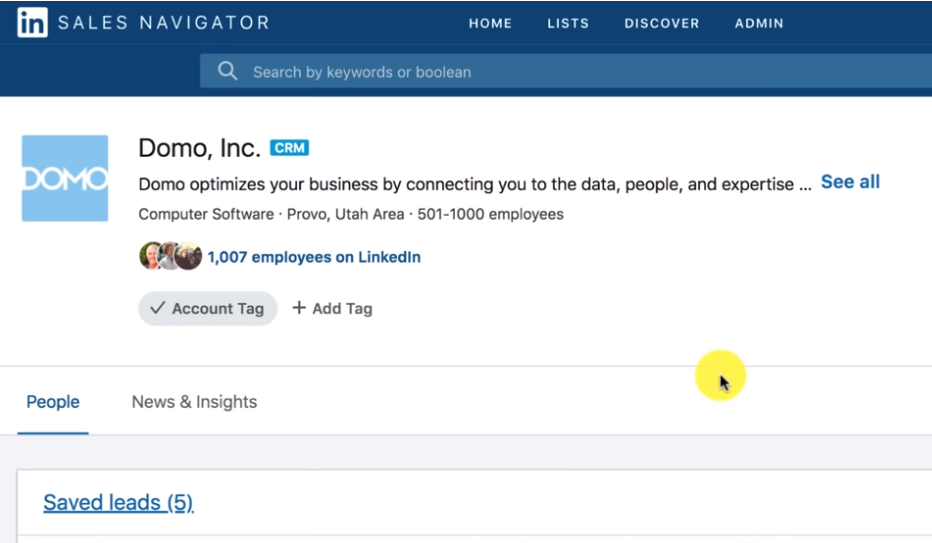Open the Domo company logo

[65, 178]
